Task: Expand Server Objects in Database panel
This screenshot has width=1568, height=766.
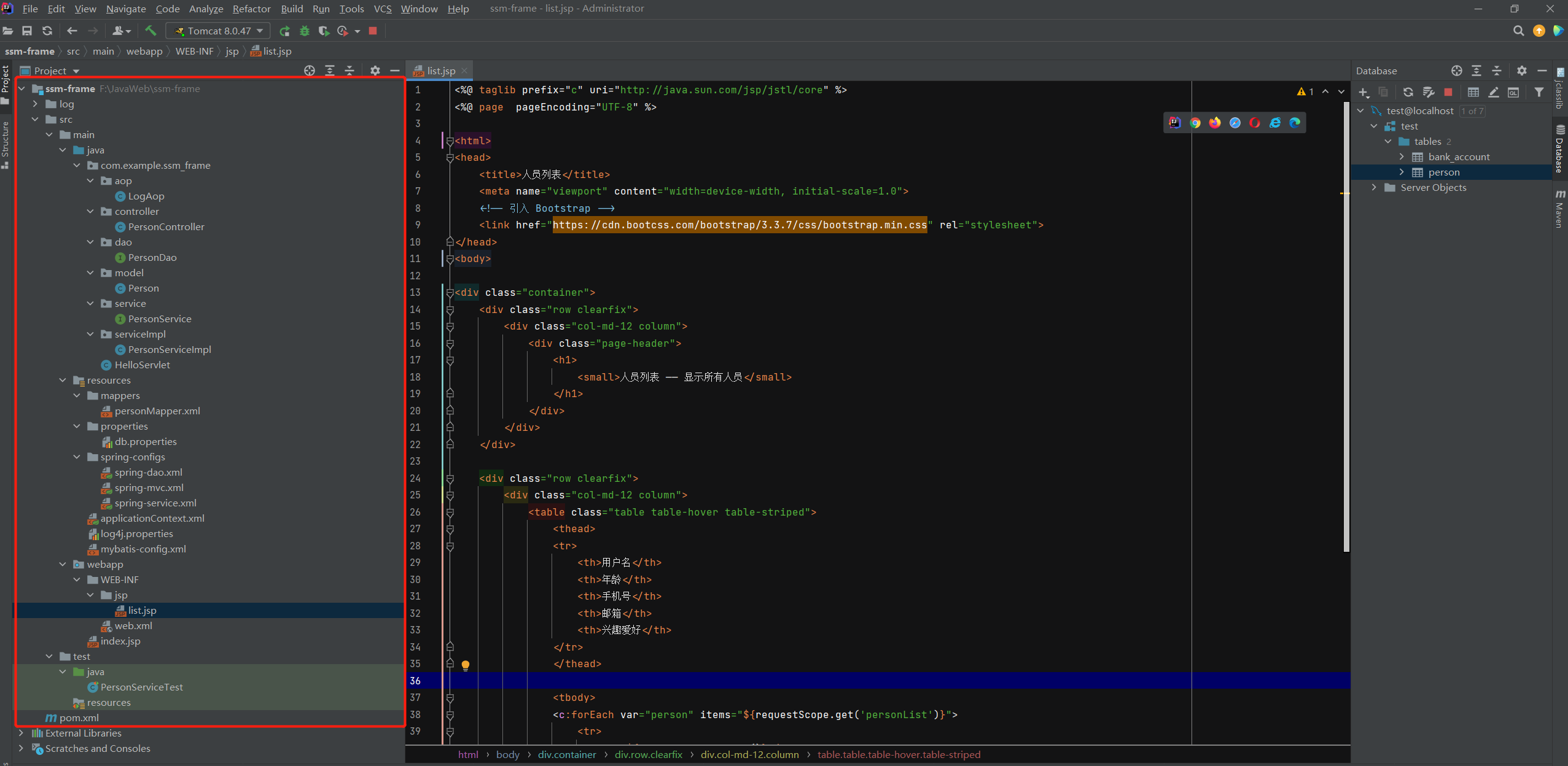Action: click(1373, 187)
